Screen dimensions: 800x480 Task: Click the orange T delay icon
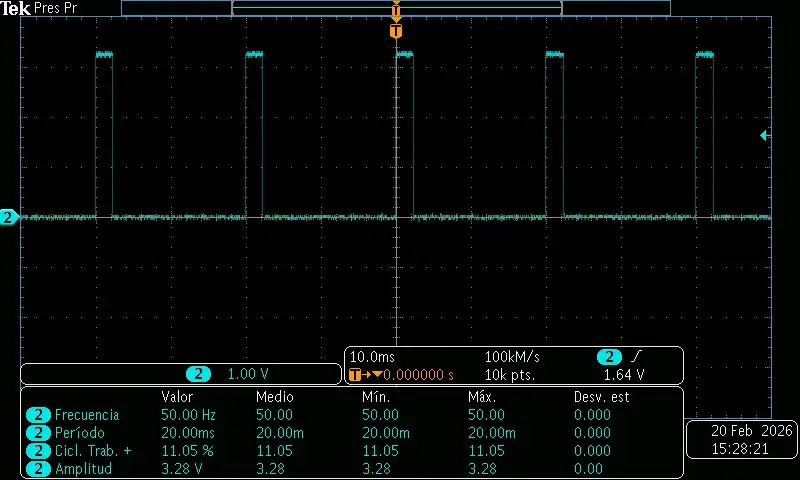pyautogui.click(x=355, y=375)
